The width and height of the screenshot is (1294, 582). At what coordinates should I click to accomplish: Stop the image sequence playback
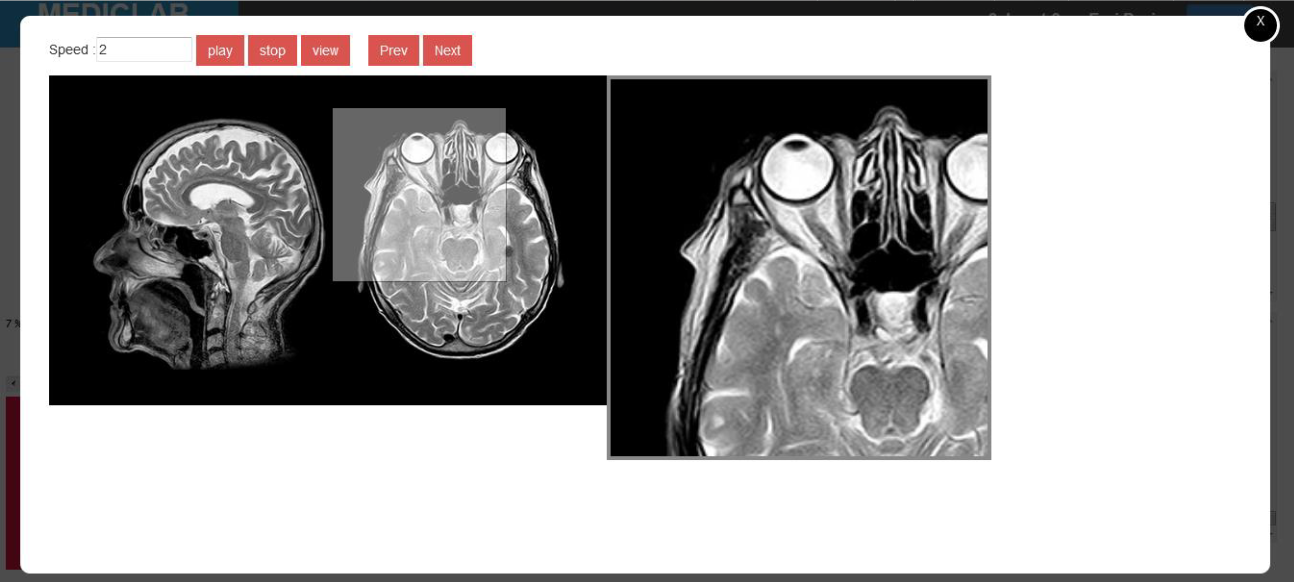pos(272,50)
